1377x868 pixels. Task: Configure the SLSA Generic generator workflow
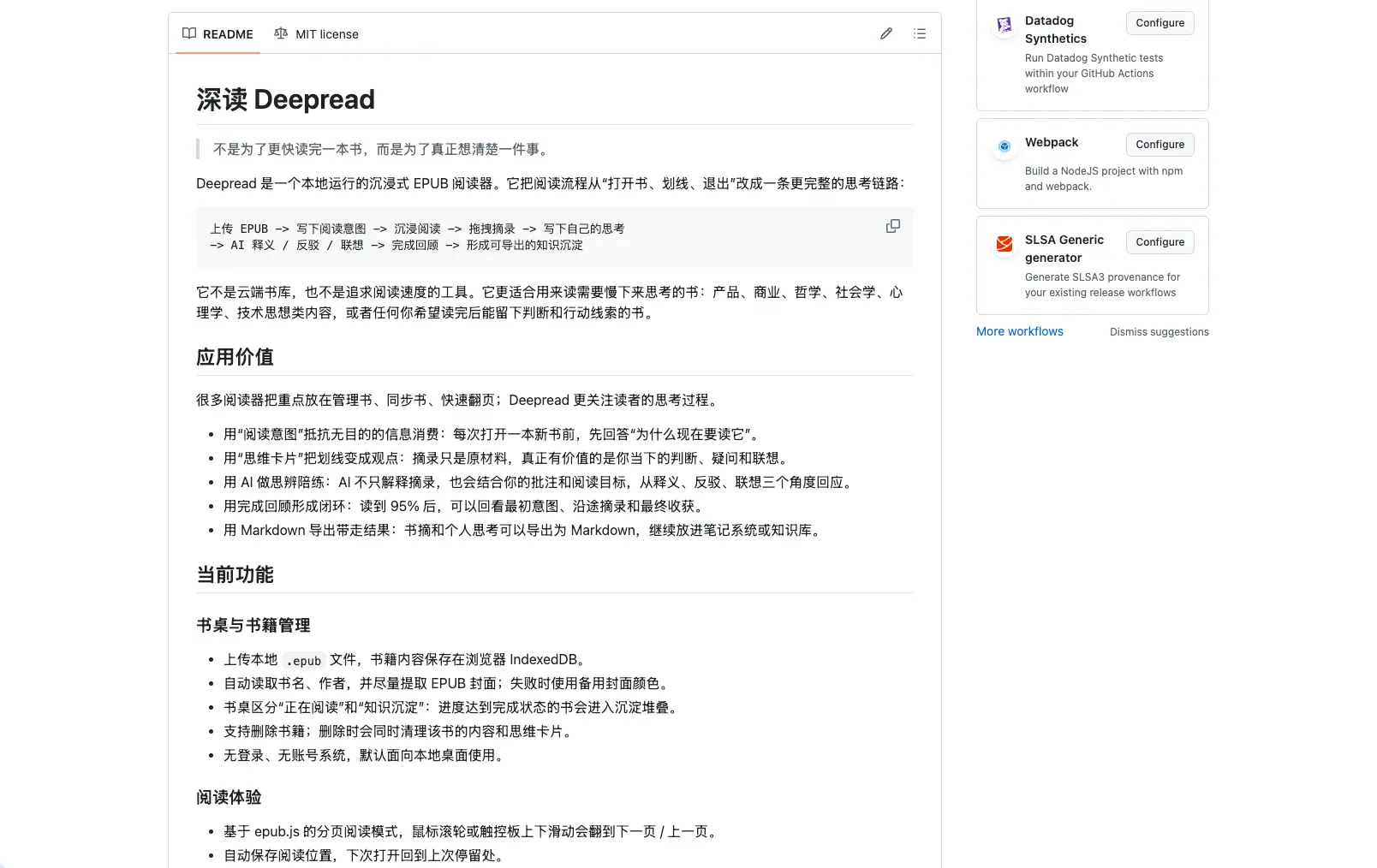point(1159,242)
